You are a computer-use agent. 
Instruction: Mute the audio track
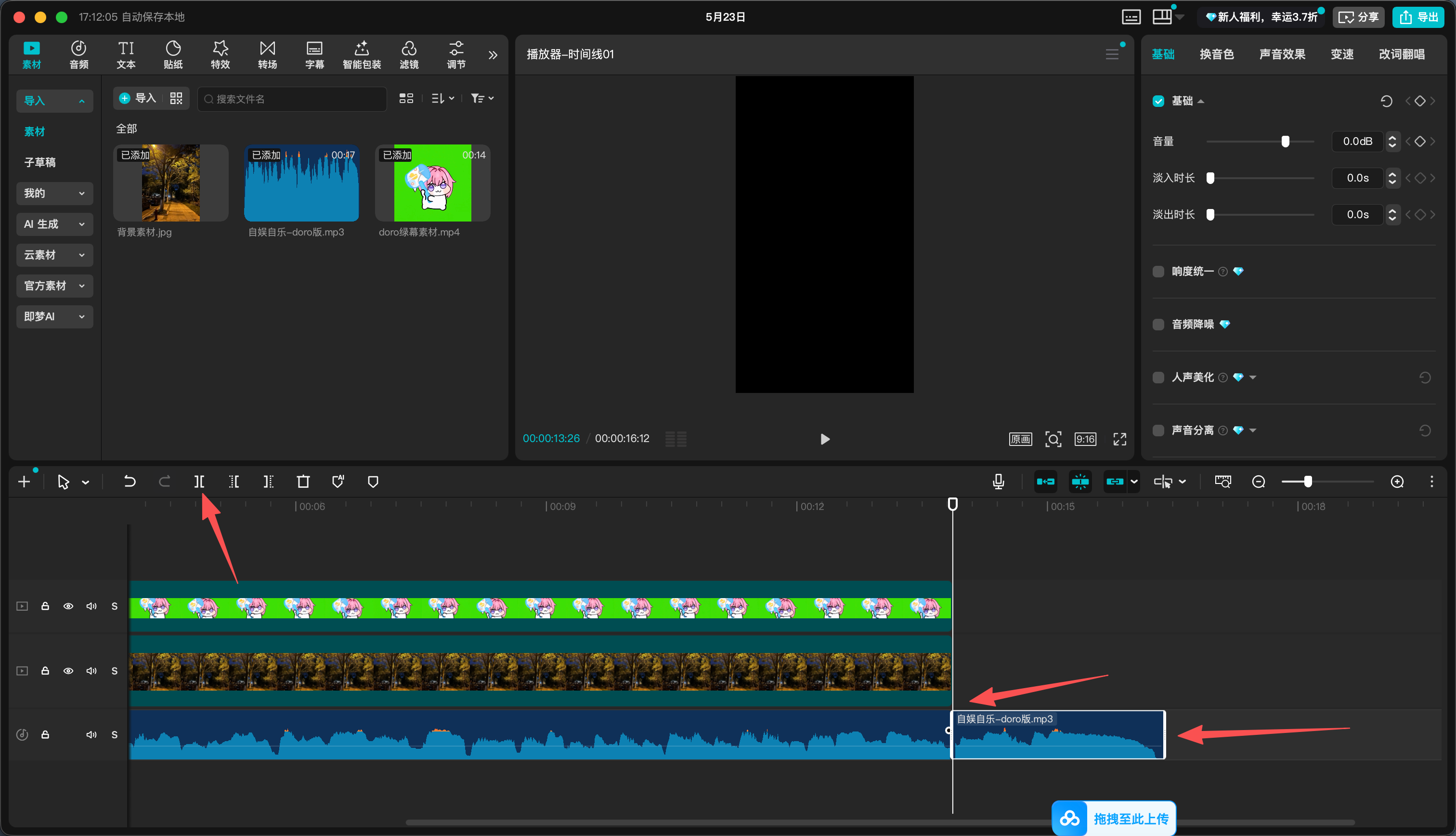91,734
